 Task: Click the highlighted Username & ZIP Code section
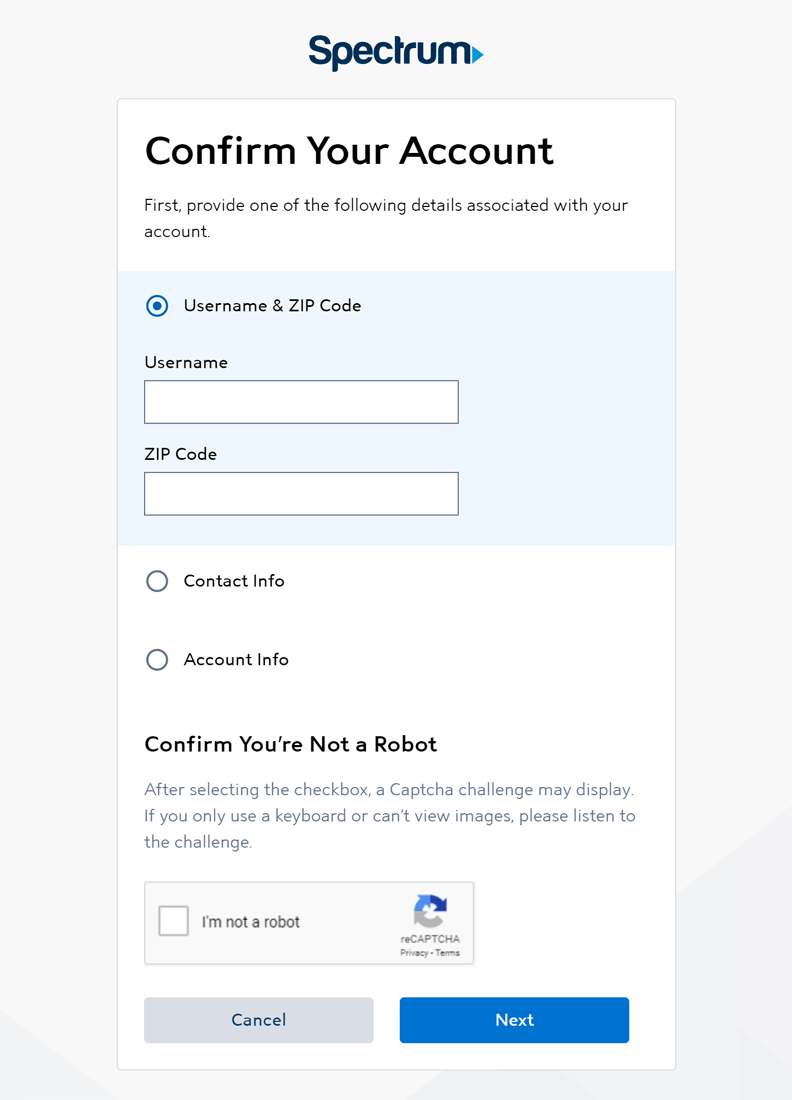tap(396, 406)
